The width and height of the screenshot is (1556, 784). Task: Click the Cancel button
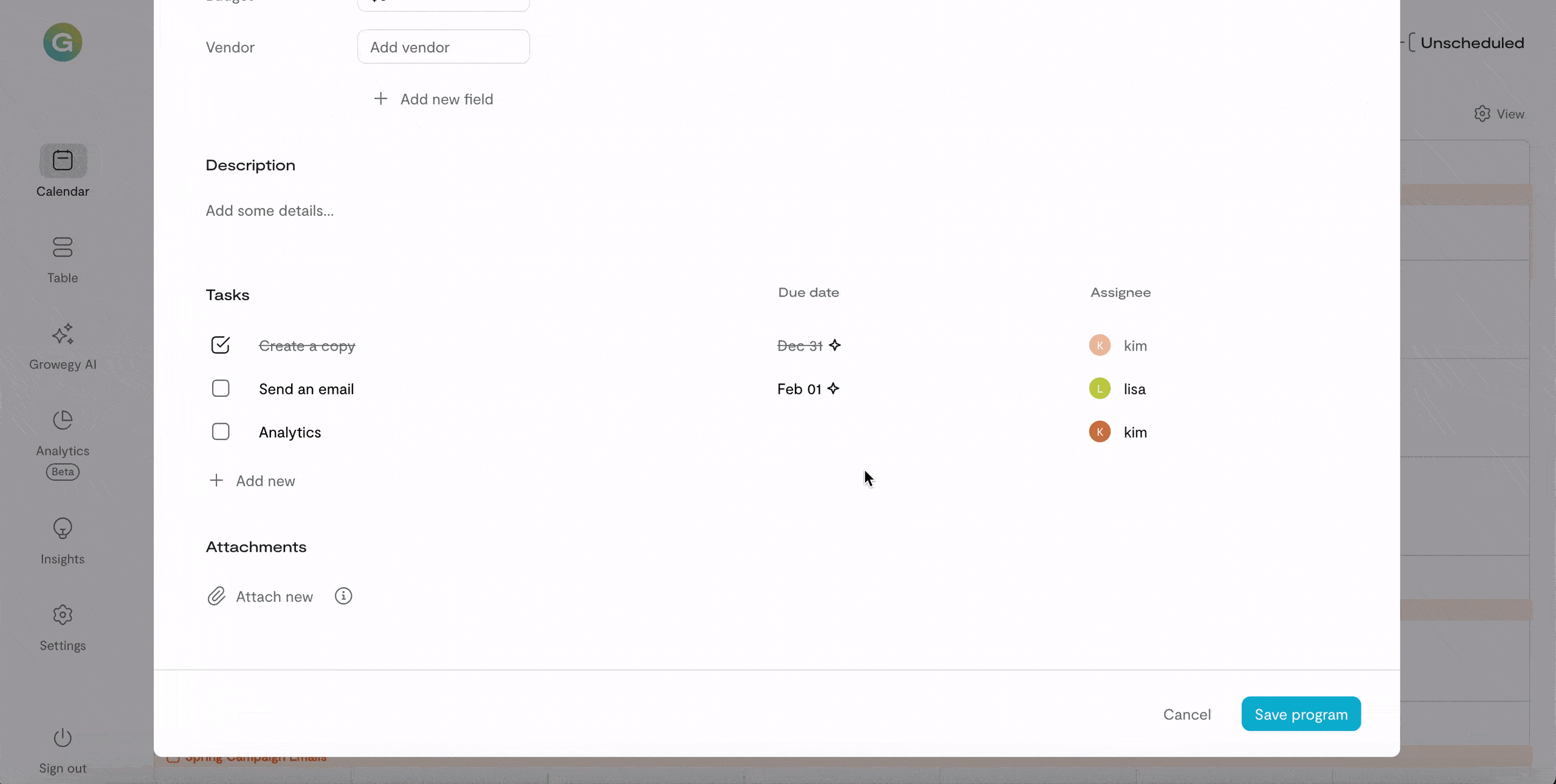coord(1186,714)
